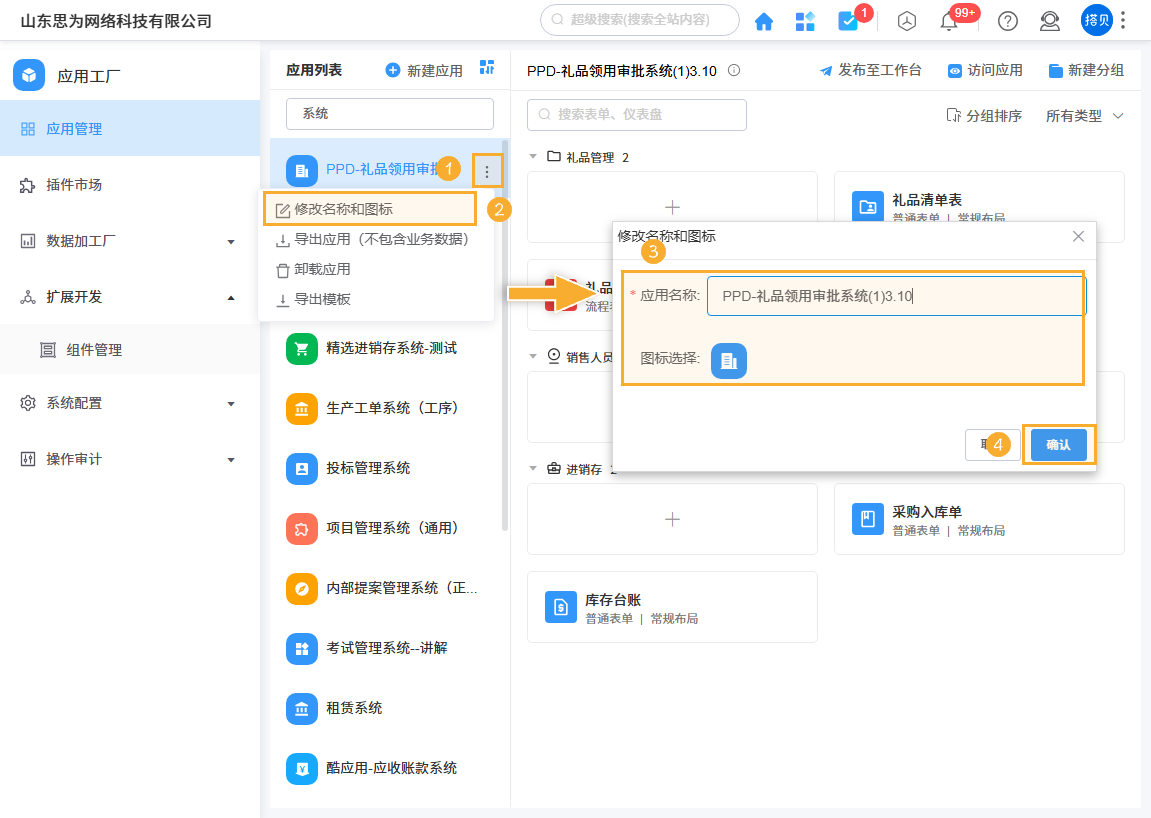Click the 应用名称 input field
This screenshot has height=818, width=1151.
tap(896, 295)
